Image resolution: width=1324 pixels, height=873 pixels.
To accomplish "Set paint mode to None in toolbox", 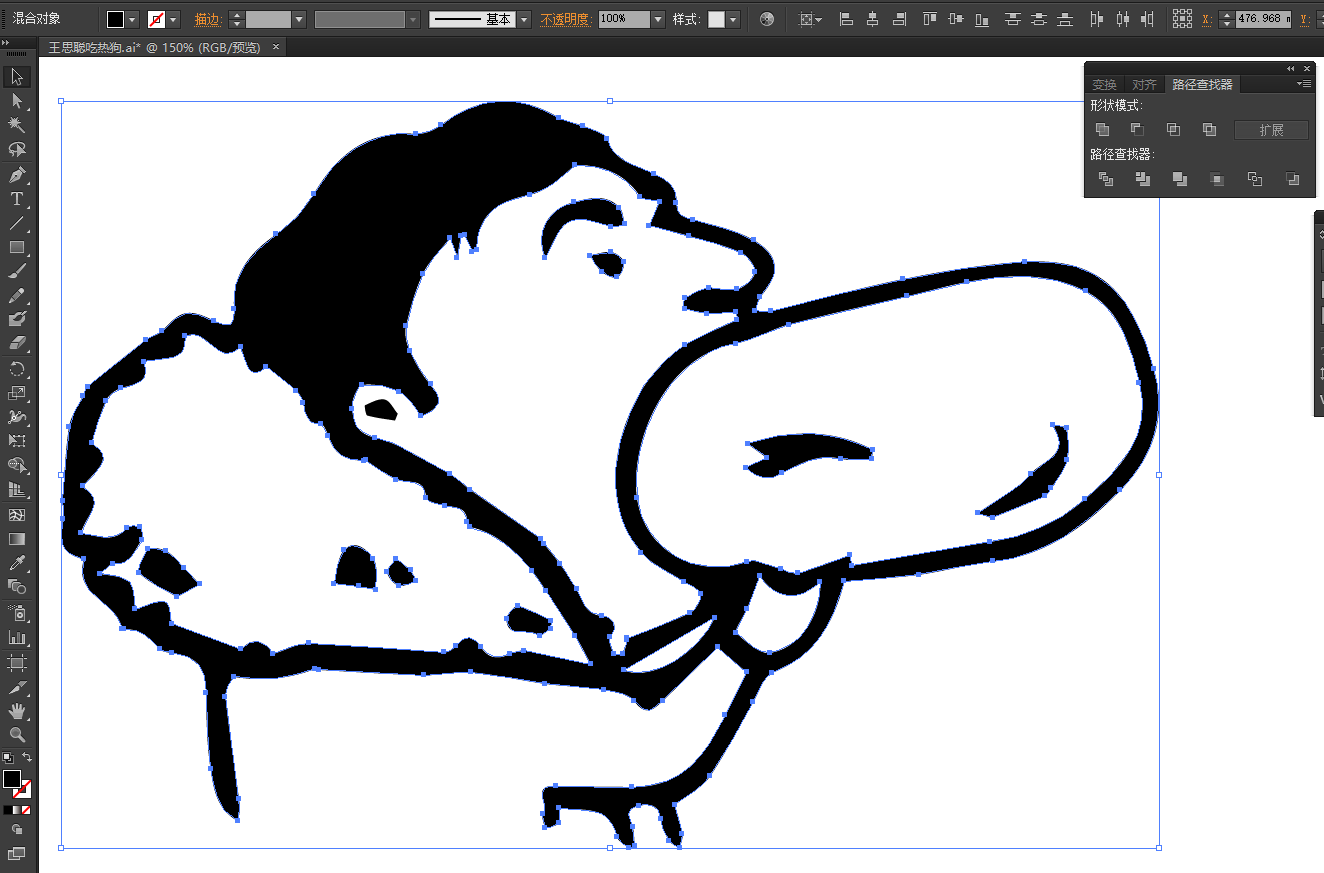I will click(x=26, y=810).
